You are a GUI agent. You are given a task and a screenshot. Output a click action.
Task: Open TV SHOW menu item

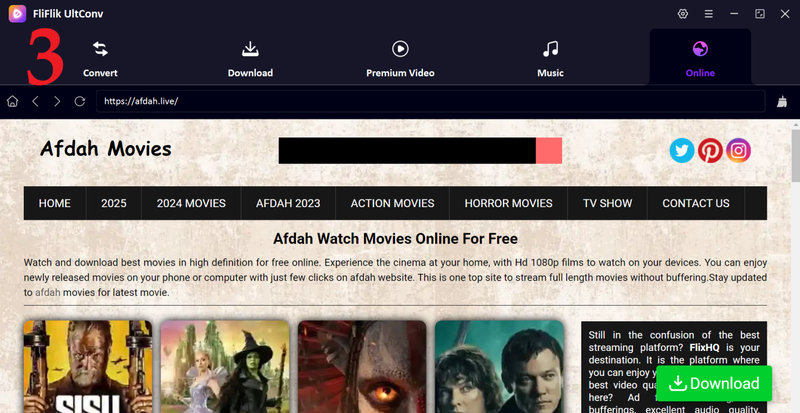(x=608, y=203)
